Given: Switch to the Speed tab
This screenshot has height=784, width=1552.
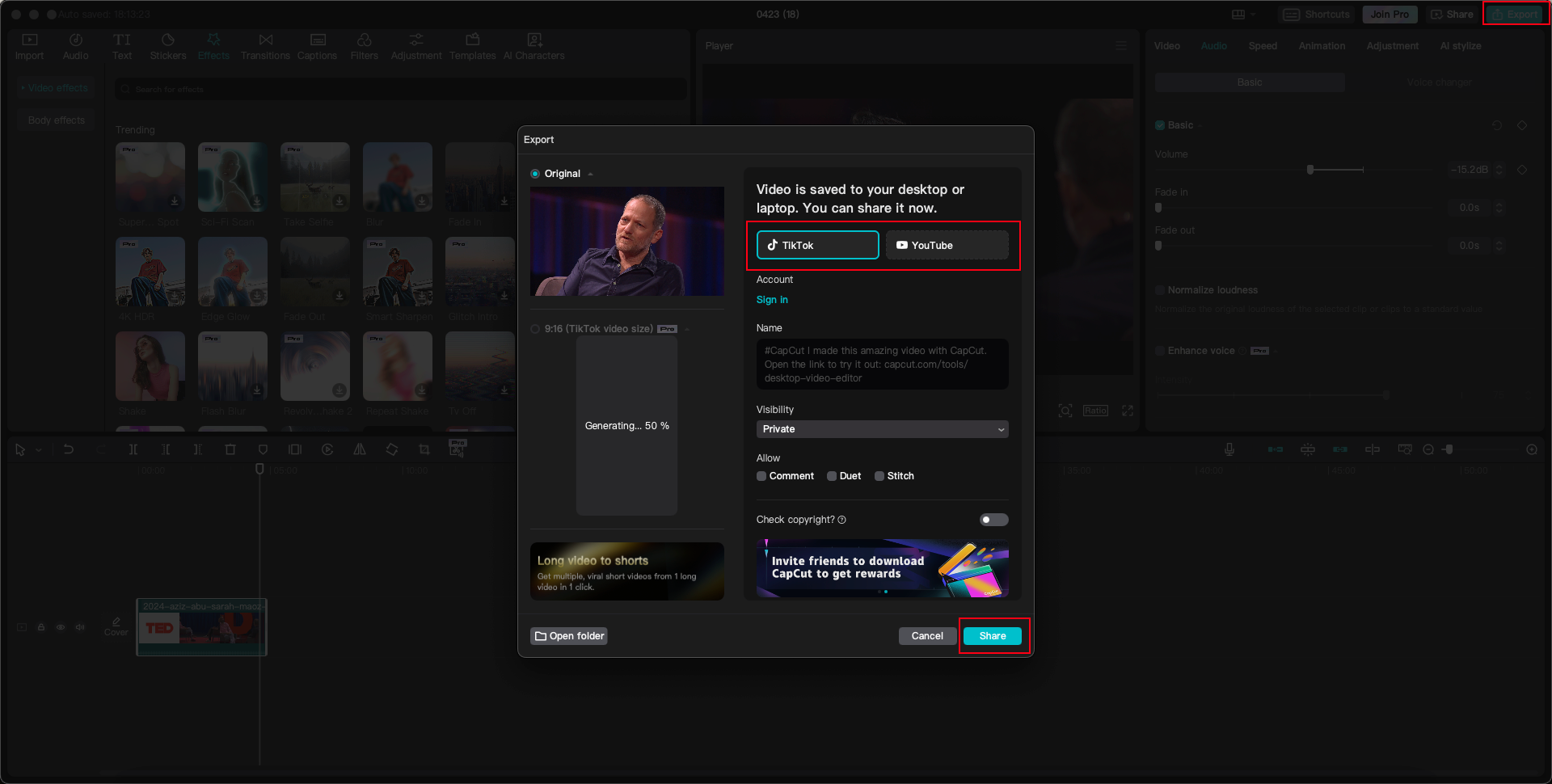Looking at the screenshot, I should 1262,46.
